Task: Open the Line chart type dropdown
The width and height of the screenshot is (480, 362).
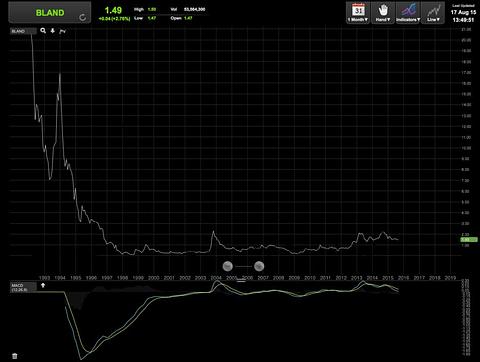Action: (433, 13)
